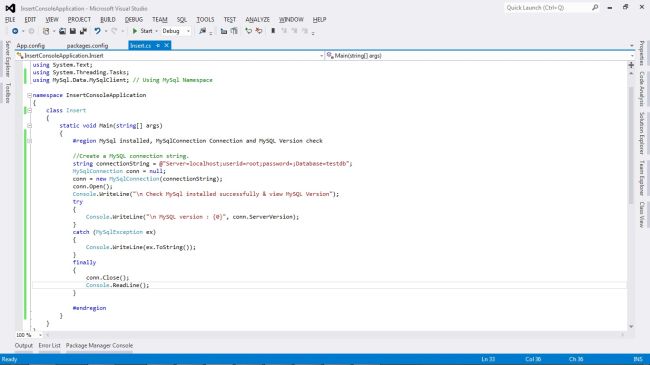The width and height of the screenshot is (650, 365).
Task: Collapse the class Insert code block
Action: (x=29, y=111)
